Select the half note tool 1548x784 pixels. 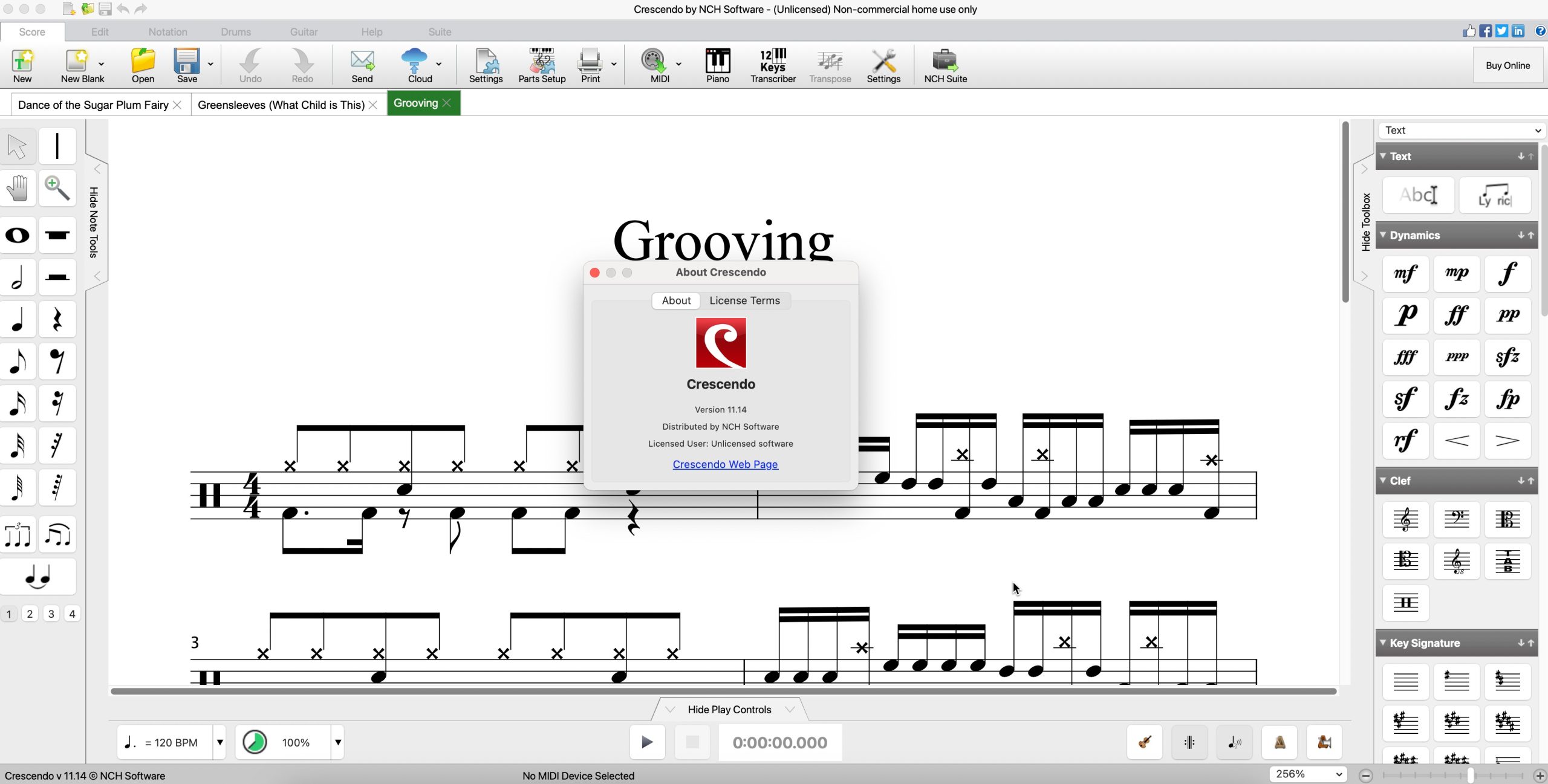tap(18, 277)
